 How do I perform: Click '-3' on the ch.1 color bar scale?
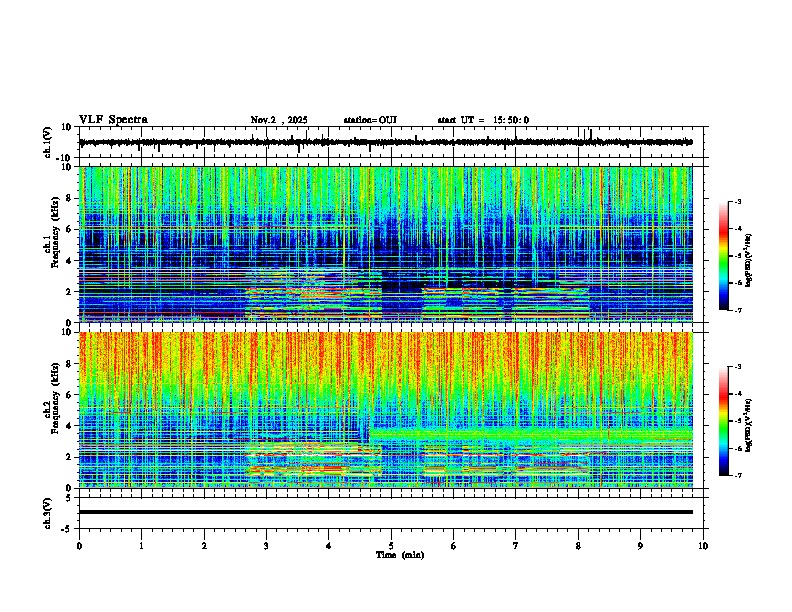[737, 201]
